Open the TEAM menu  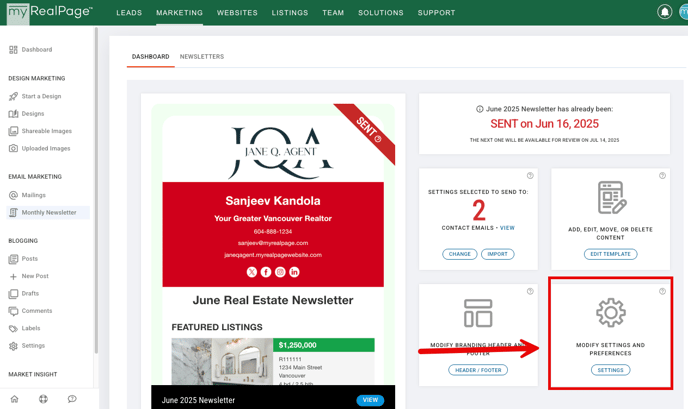(333, 13)
